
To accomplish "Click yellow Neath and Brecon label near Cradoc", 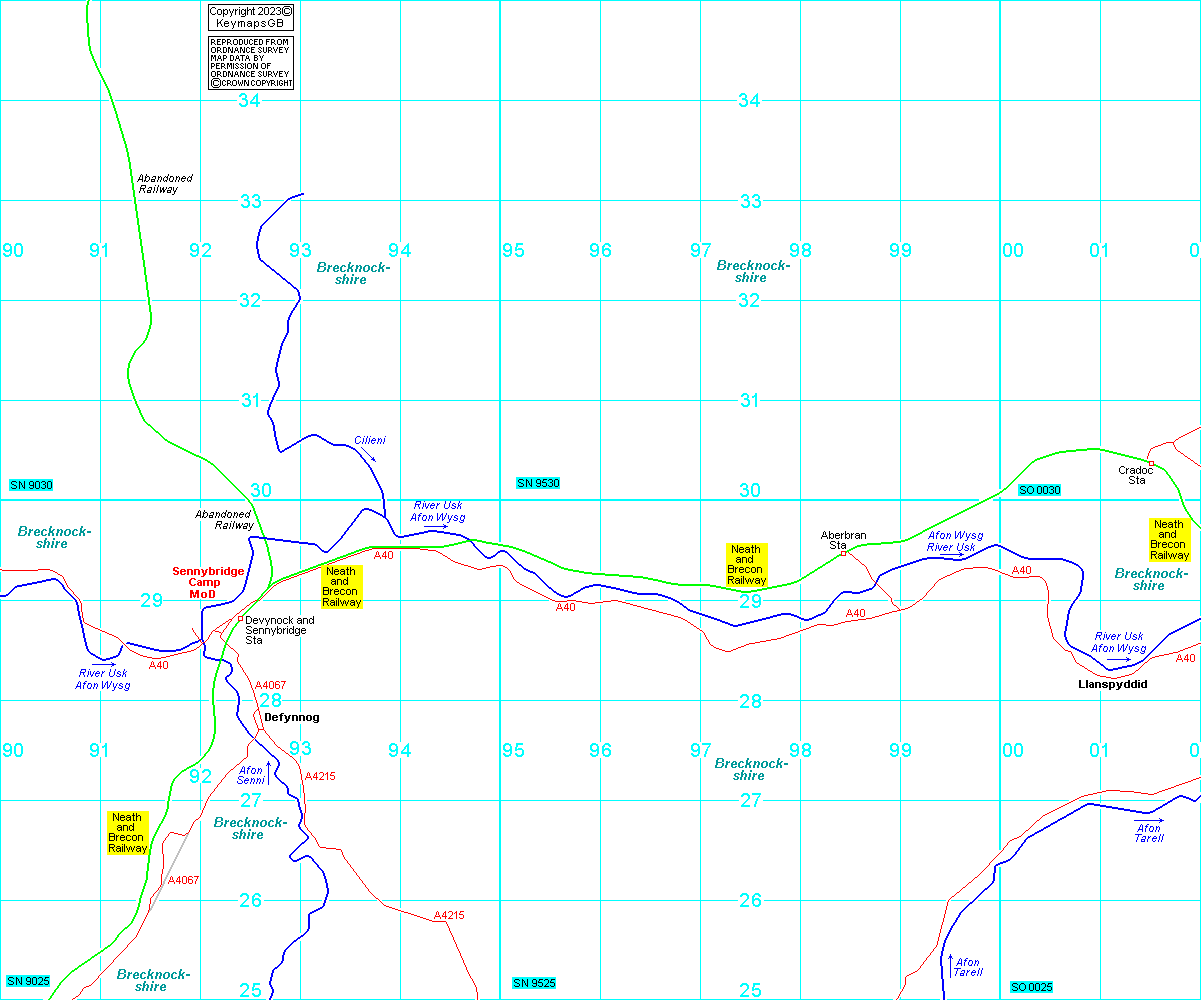I will pyautogui.click(x=1168, y=539).
